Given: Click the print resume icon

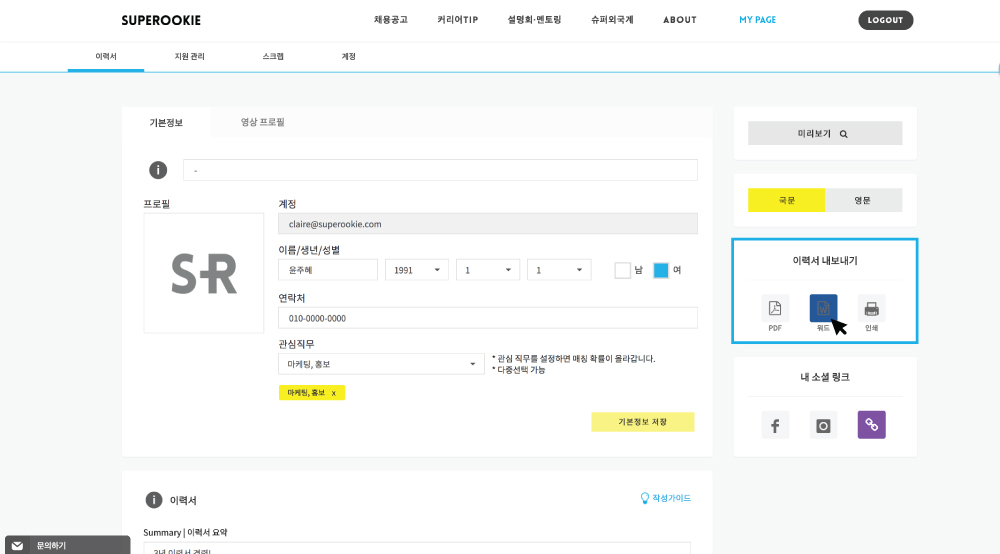Looking at the screenshot, I should pyautogui.click(x=871, y=308).
